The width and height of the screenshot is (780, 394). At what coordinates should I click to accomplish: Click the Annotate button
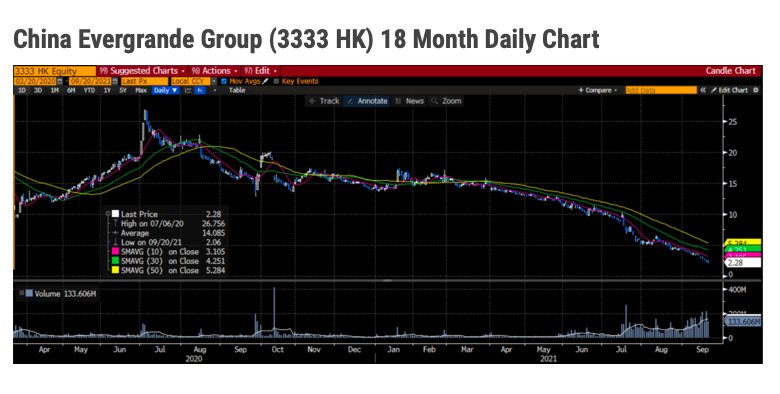(367, 101)
